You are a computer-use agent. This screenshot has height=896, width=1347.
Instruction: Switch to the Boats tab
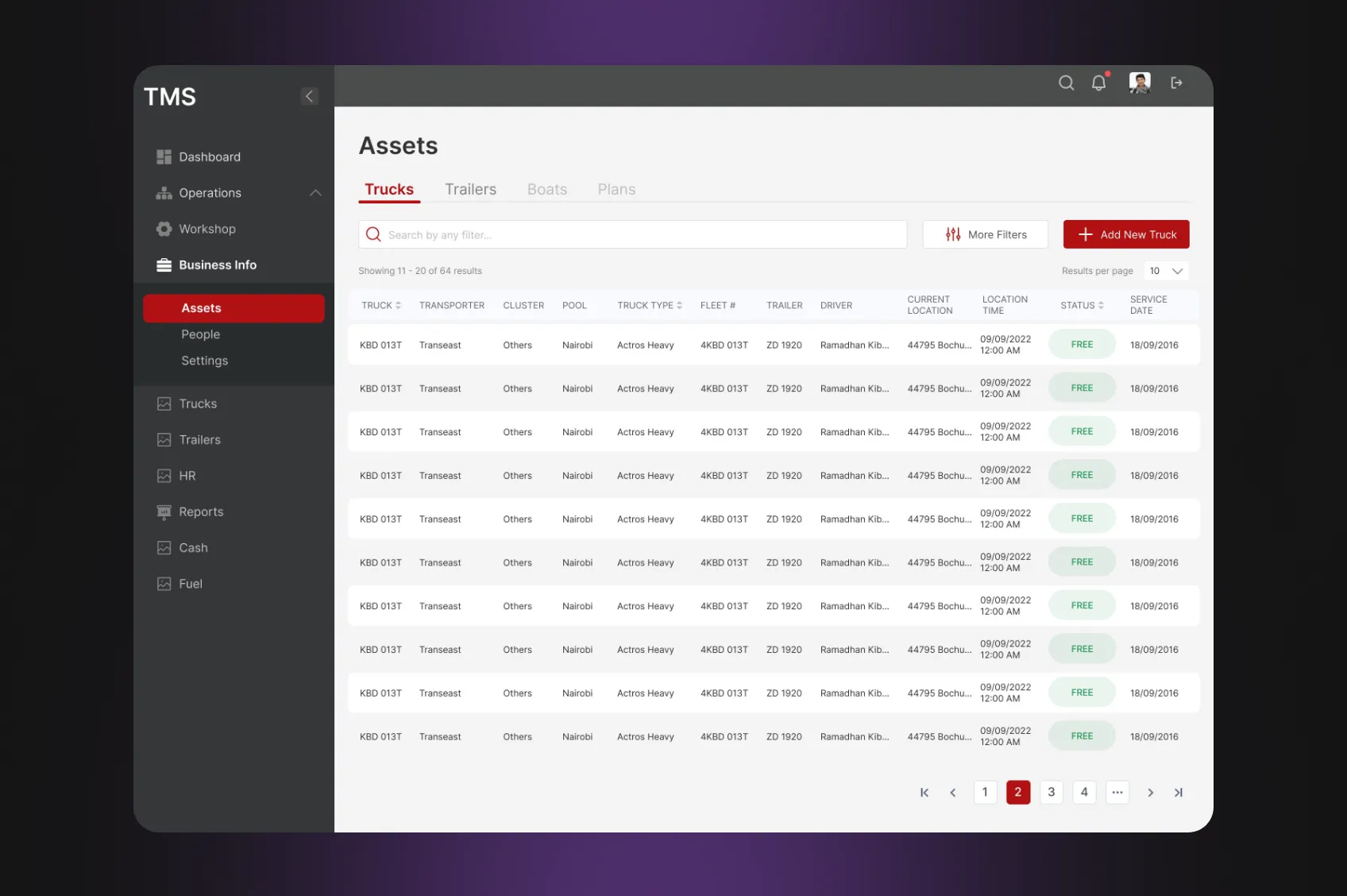(546, 189)
